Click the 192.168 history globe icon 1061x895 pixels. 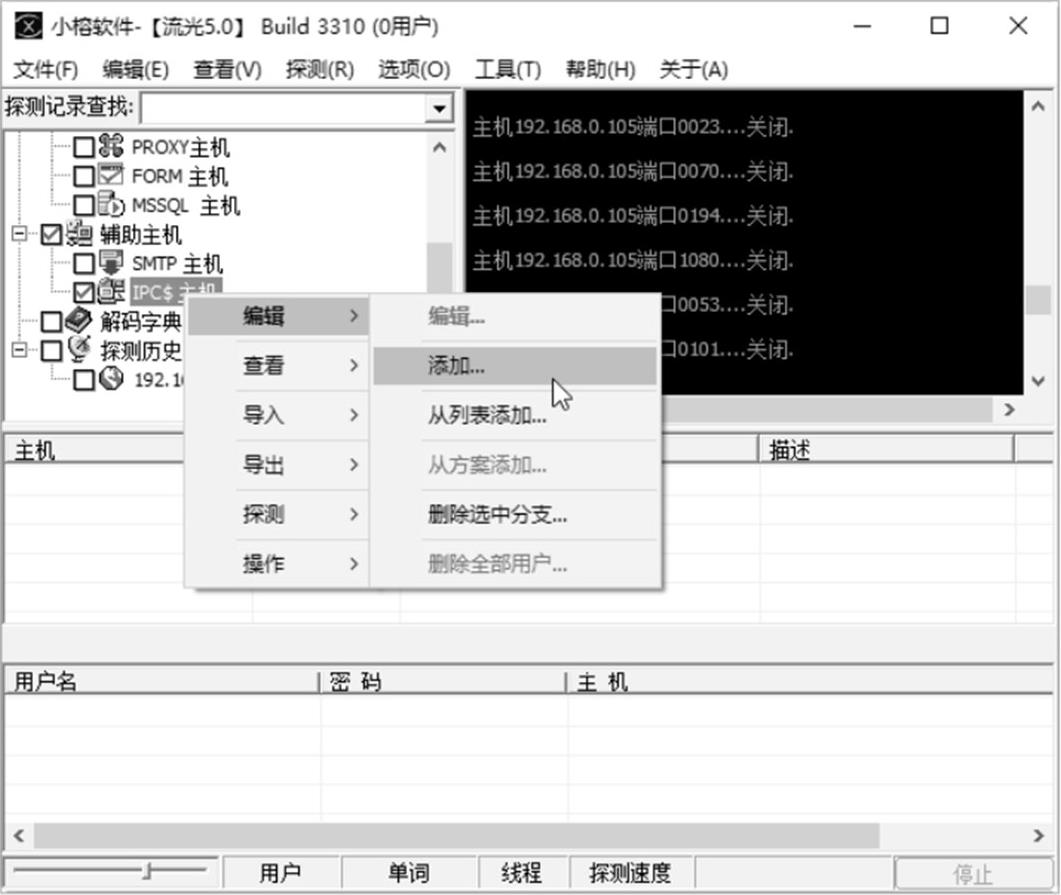(111, 379)
